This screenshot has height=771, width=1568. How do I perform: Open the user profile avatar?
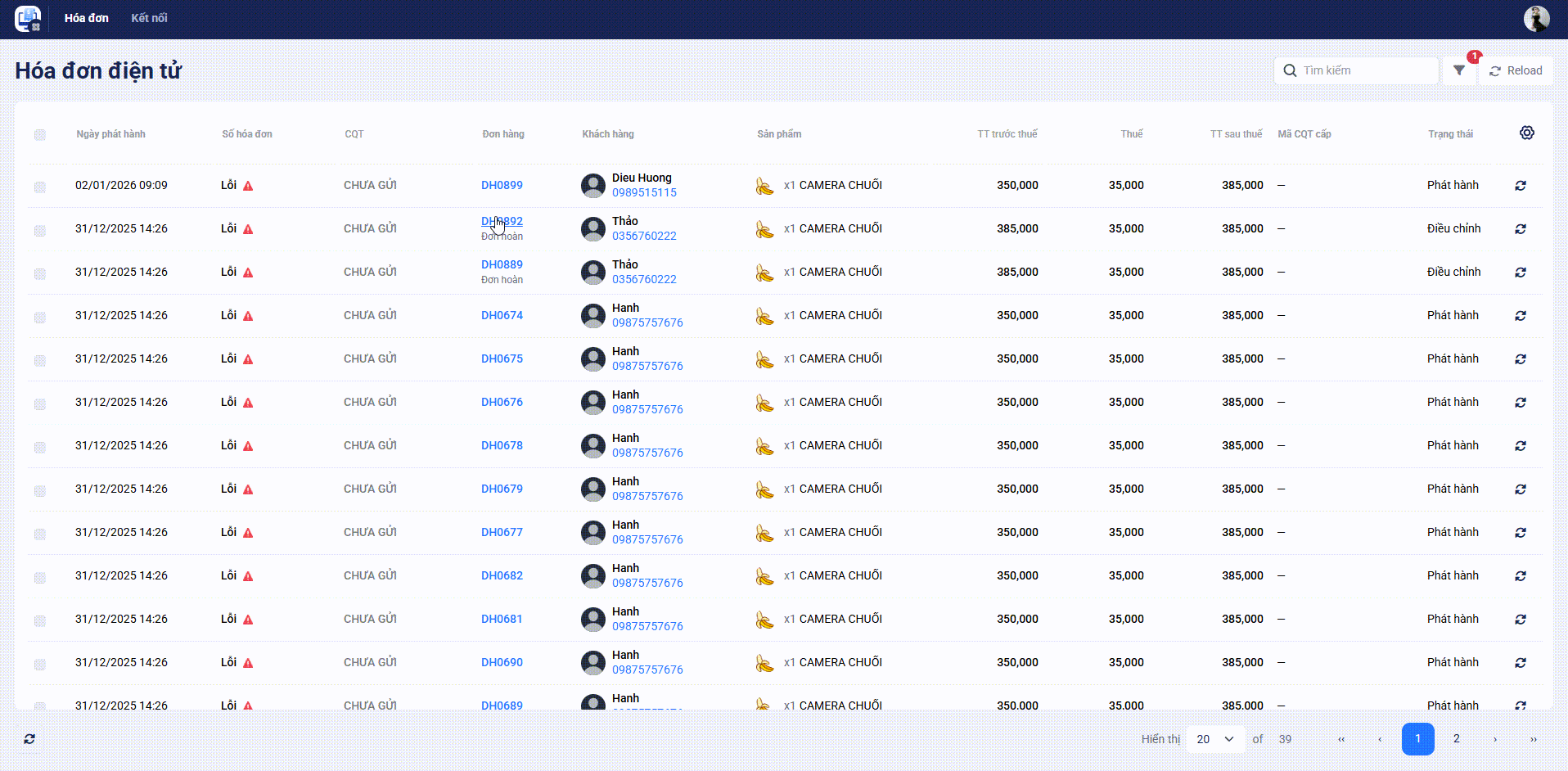click(x=1536, y=18)
